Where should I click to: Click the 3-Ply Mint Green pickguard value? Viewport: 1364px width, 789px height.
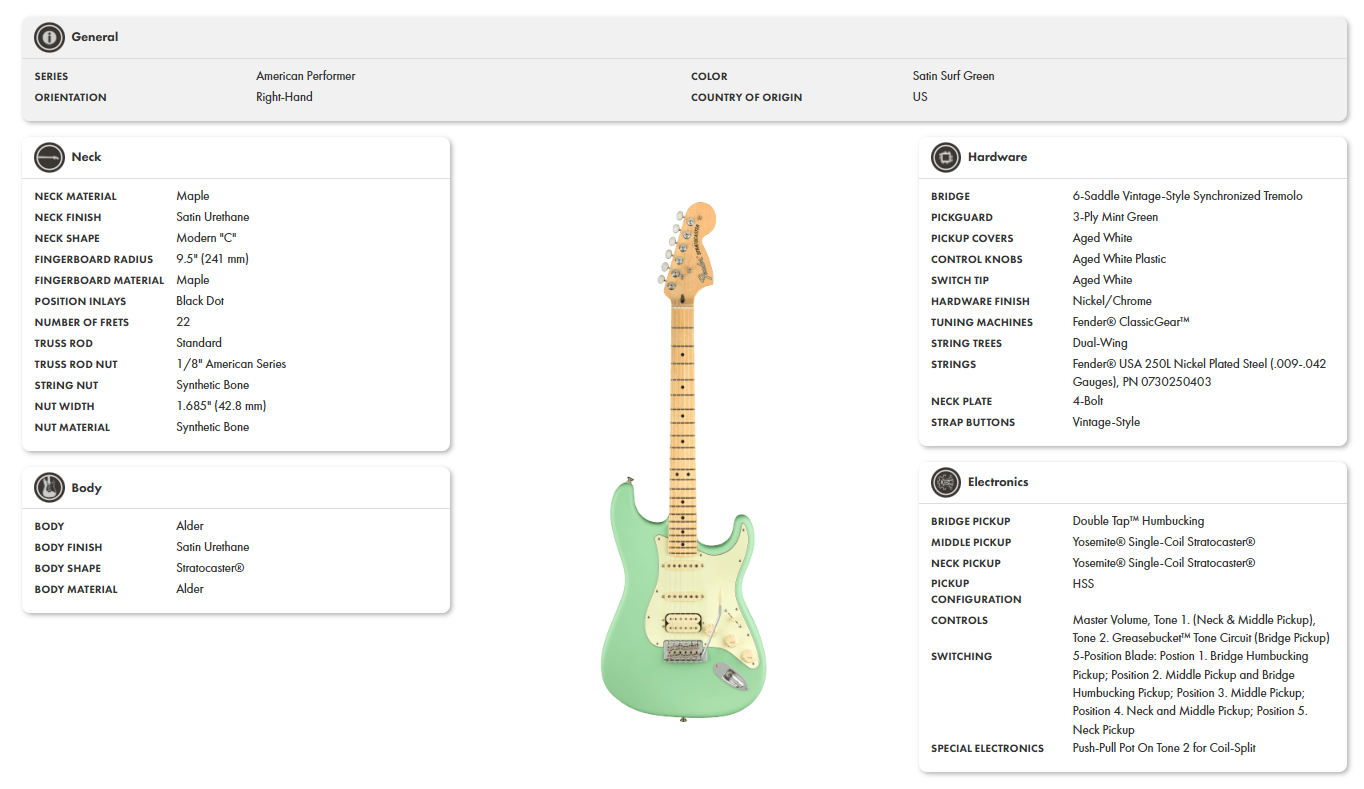click(x=1115, y=217)
